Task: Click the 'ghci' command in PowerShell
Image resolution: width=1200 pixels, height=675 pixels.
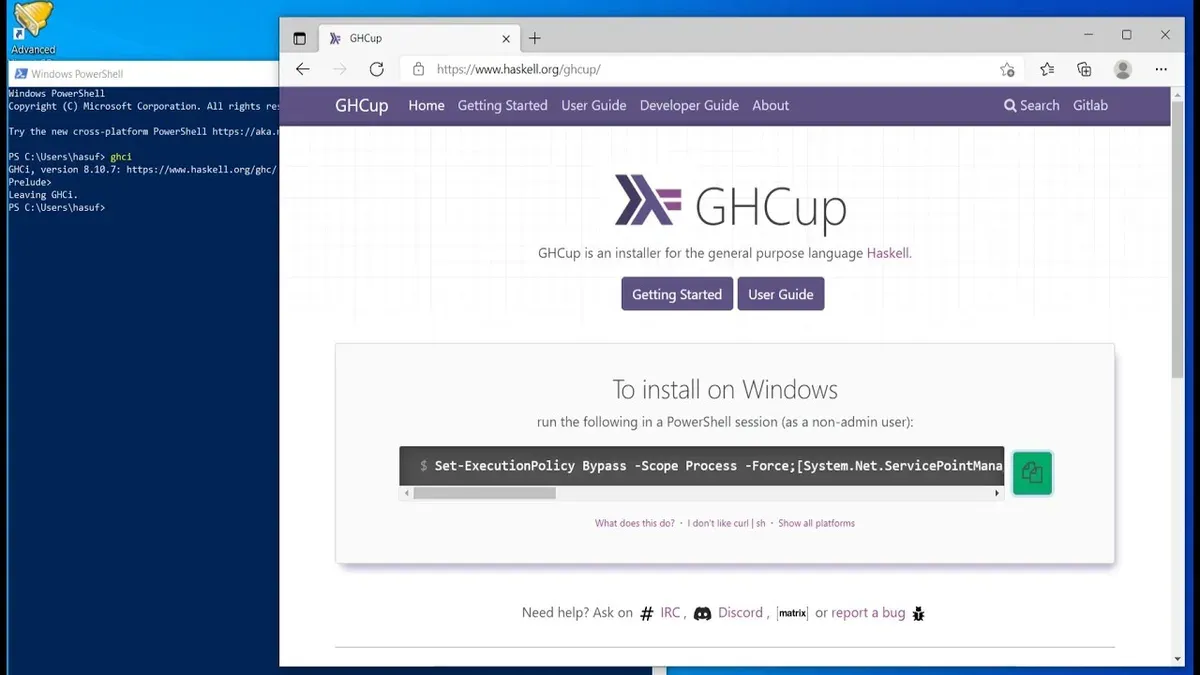Action: (121, 157)
